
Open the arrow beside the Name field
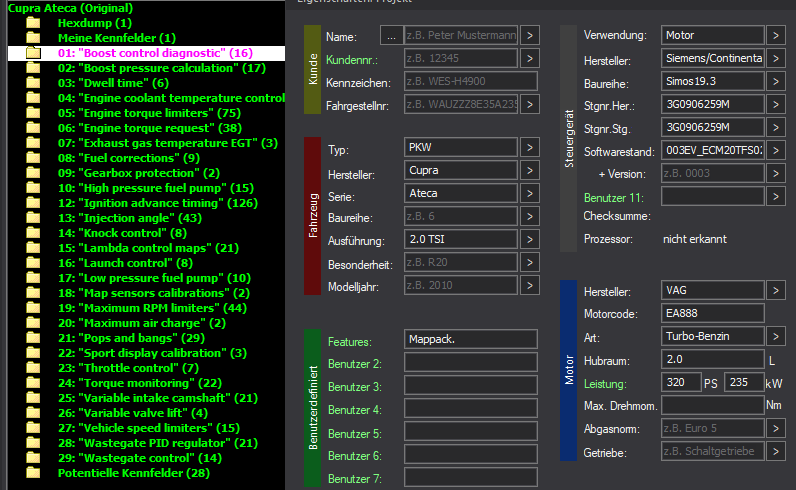(529, 36)
